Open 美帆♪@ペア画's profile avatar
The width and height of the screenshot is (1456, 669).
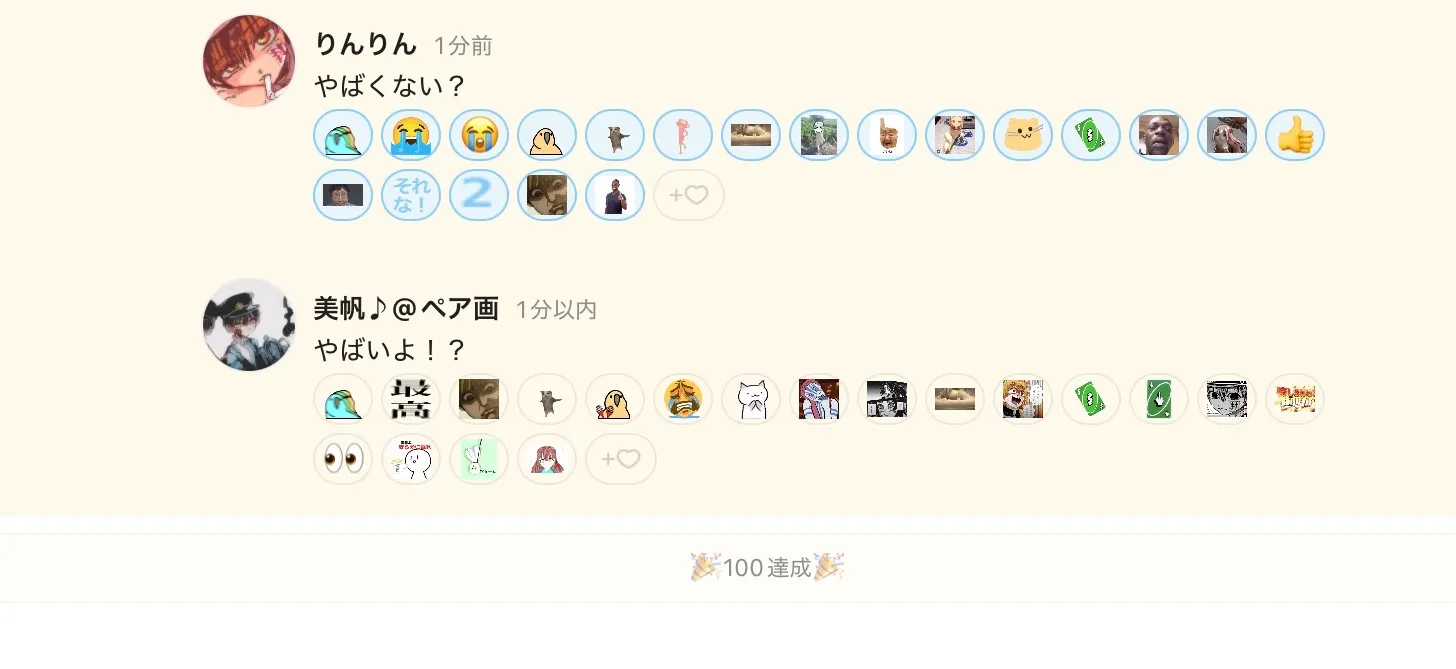click(249, 324)
